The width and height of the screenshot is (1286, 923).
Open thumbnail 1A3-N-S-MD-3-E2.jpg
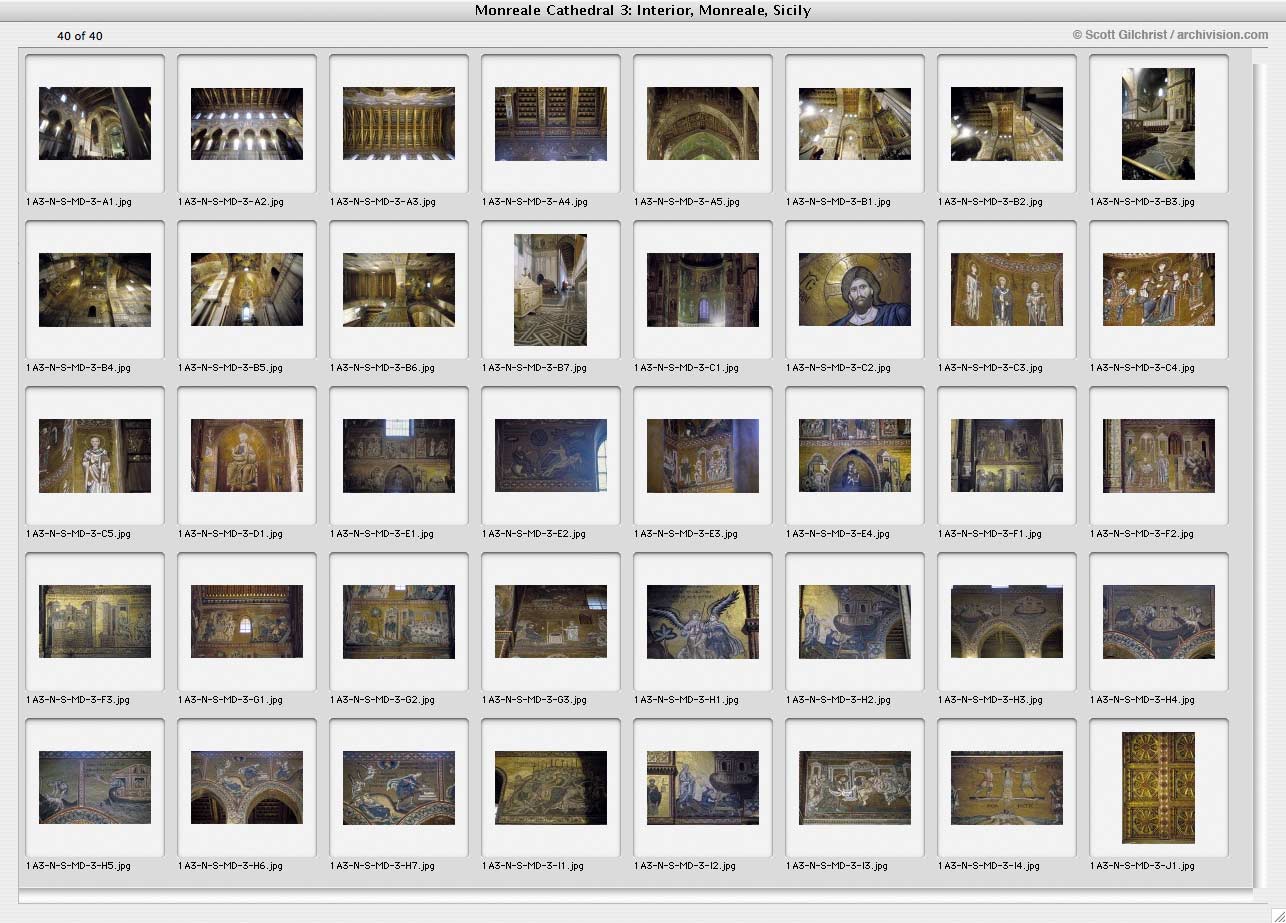pyautogui.click(x=551, y=455)
